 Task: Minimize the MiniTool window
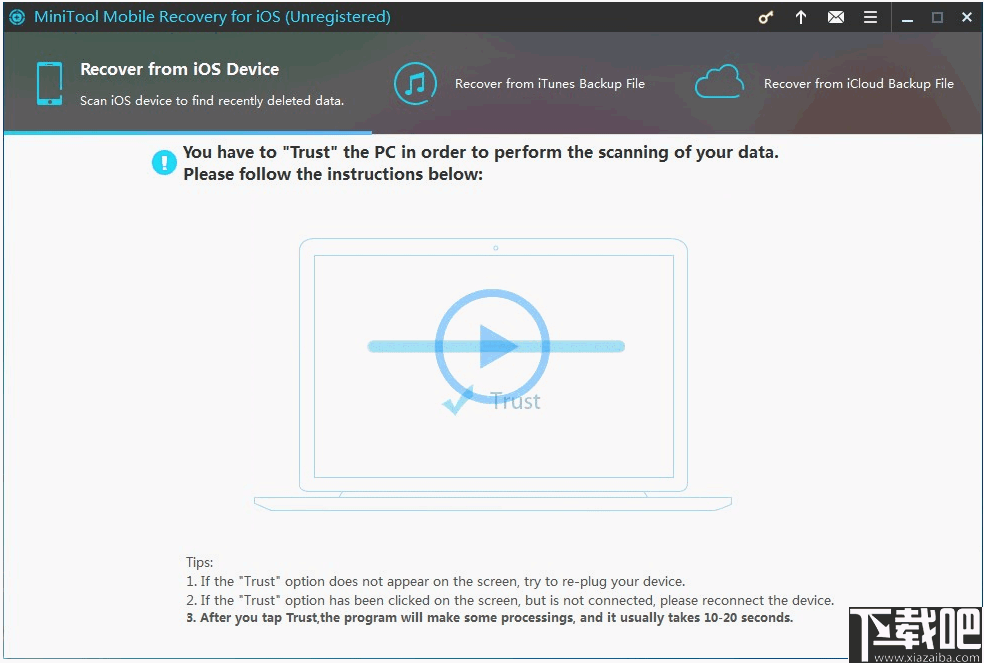pyautogui.click(x=907, y=18)
